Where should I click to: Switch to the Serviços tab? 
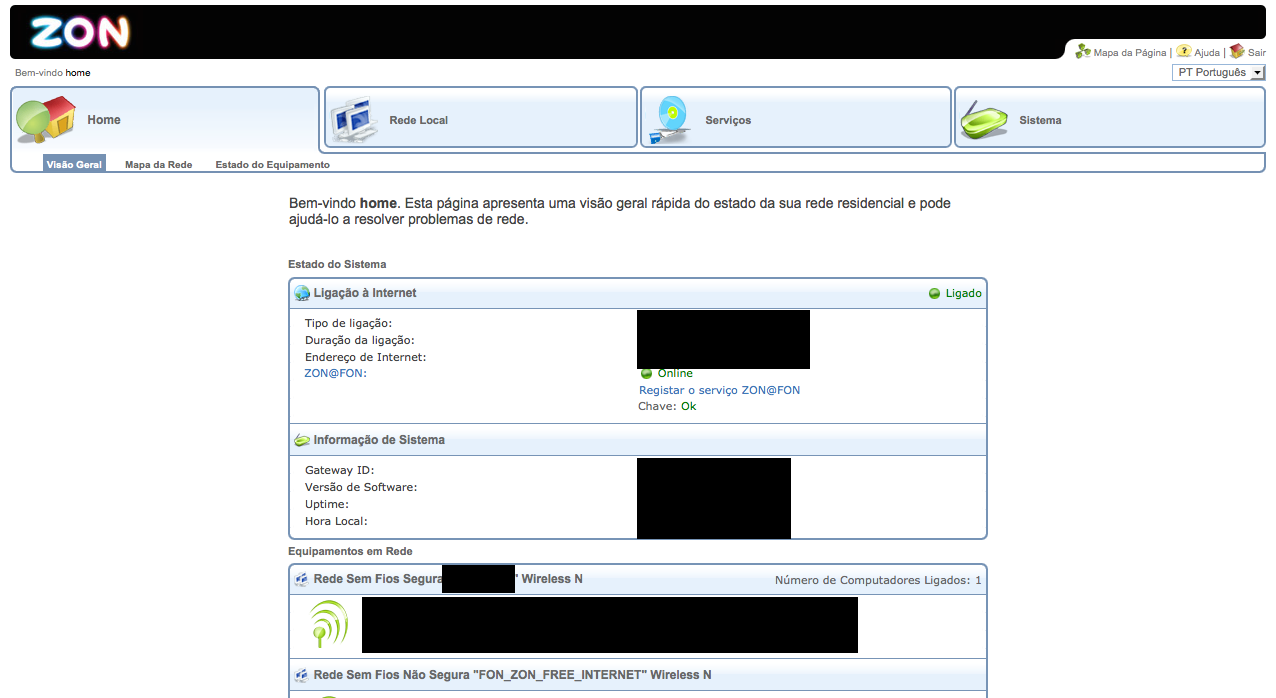[796, 118]
